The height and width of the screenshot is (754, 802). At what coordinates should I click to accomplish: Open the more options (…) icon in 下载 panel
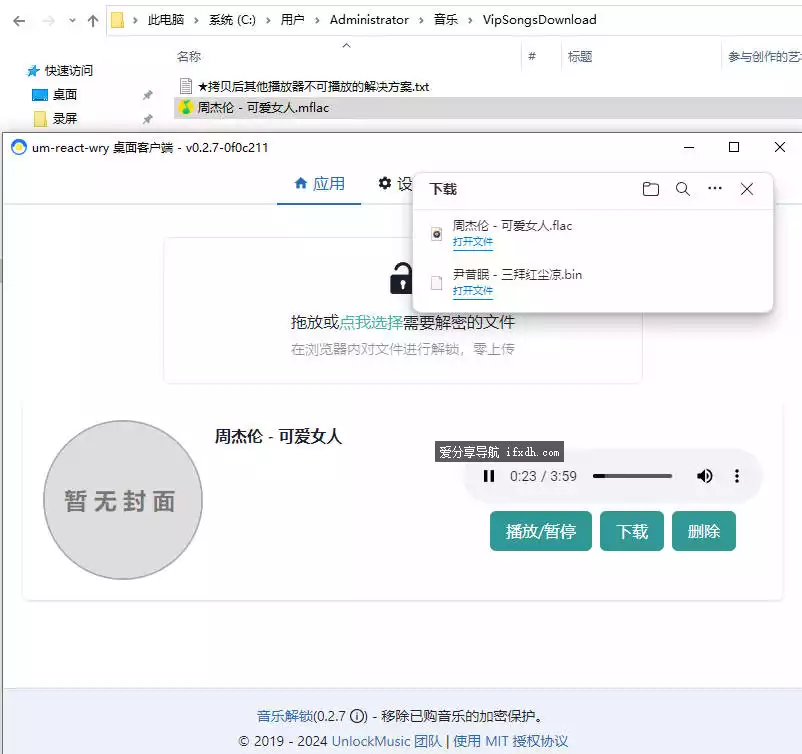point(714,189)
